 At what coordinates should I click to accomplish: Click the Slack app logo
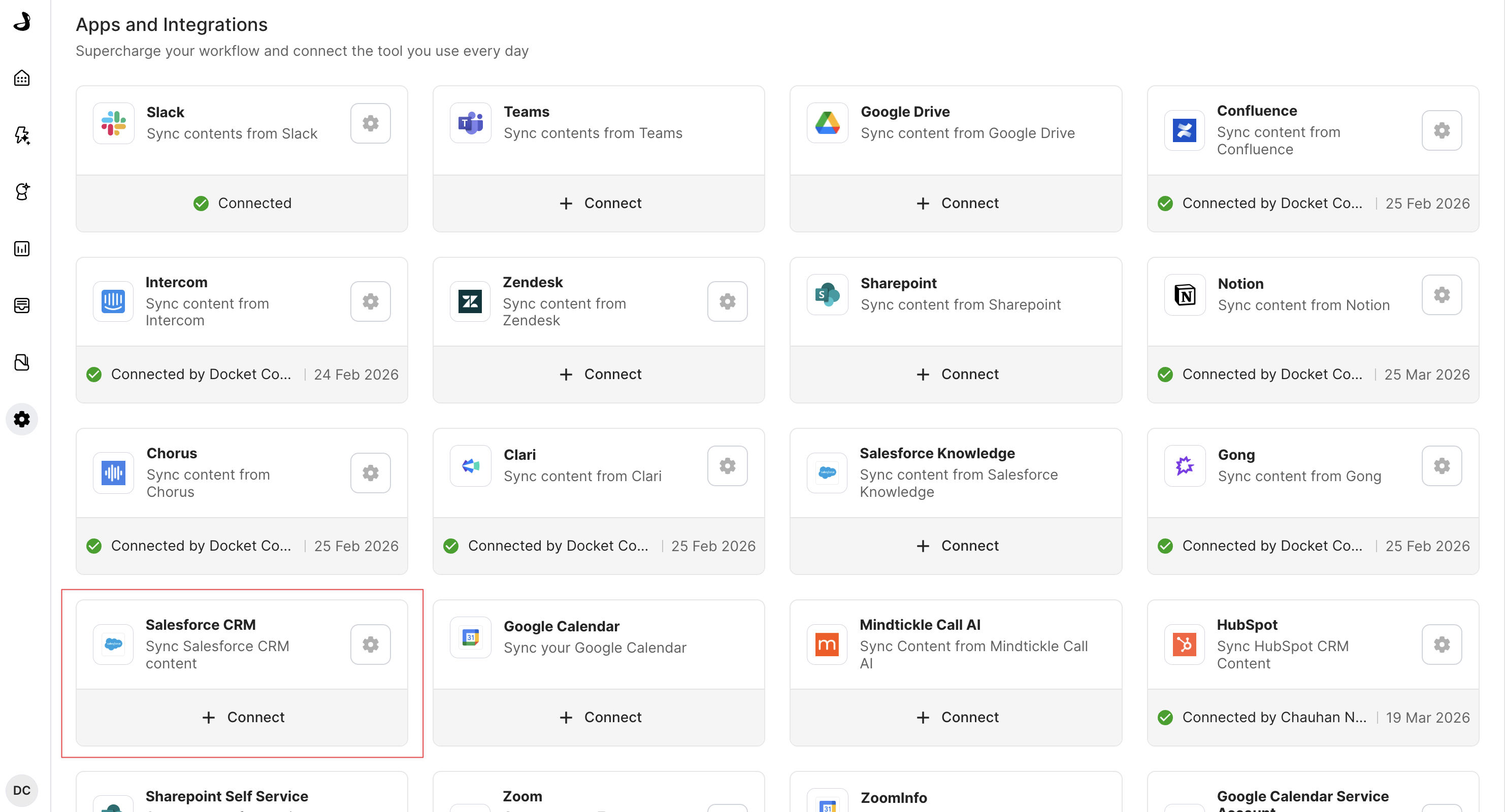113,123
